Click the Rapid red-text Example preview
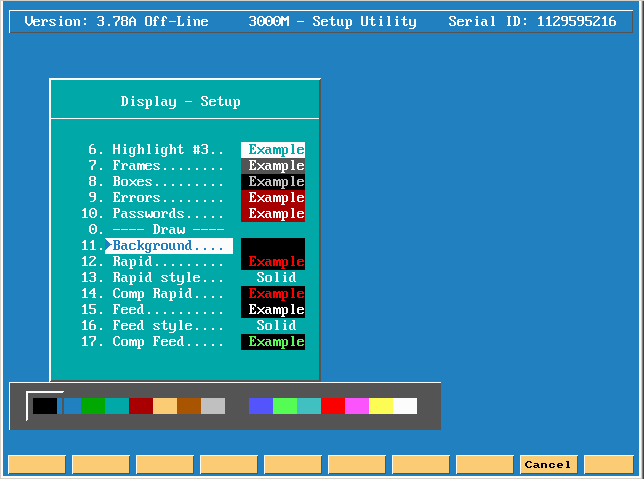Viewport: 644px width, 479px height. [273, 262]
